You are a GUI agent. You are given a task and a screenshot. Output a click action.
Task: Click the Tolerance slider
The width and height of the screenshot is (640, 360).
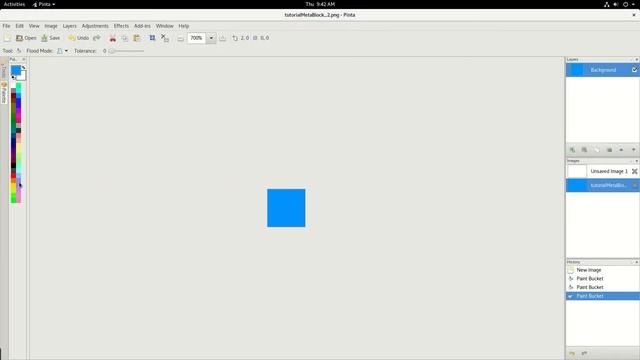(x=127, y=51)
